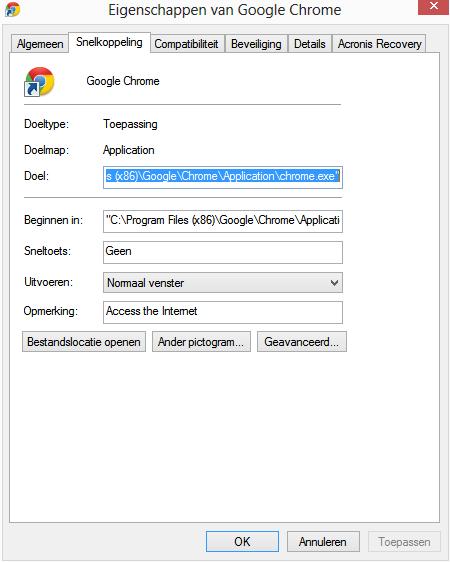The height and width of the screenshot is (562, 450).
Task: Click inside the Doel target field
Action: coord(223,177)
